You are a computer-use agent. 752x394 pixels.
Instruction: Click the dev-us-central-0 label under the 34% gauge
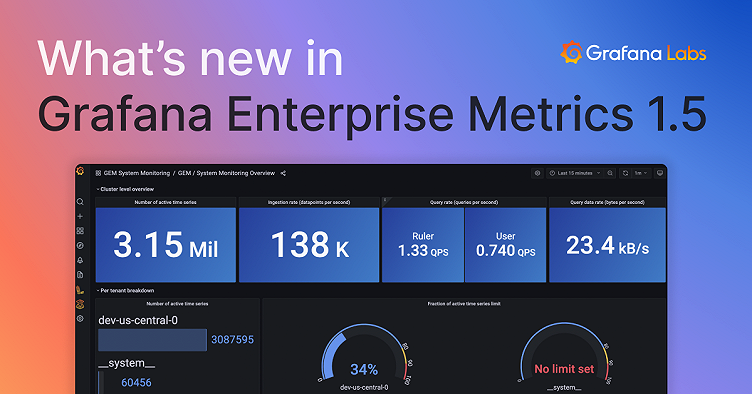pos(364,387)
